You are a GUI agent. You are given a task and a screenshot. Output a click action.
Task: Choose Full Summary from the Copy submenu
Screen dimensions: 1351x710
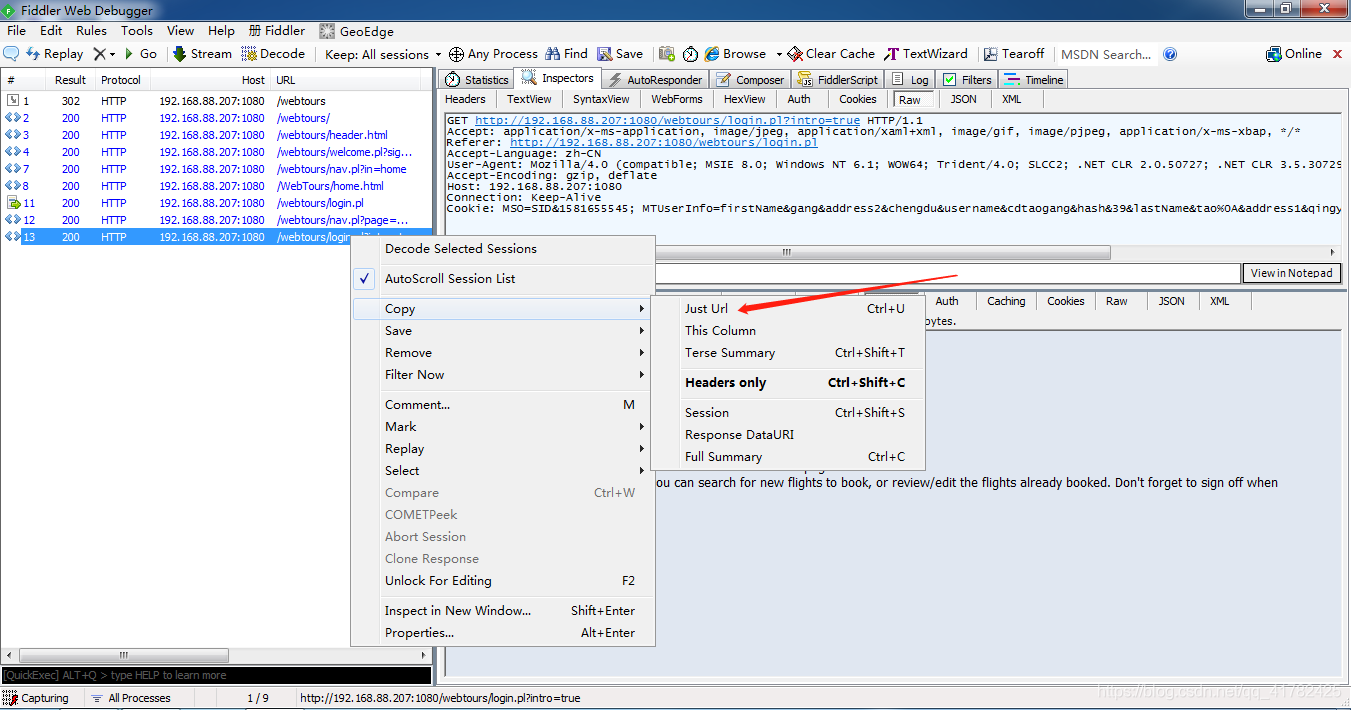(788, 457)
